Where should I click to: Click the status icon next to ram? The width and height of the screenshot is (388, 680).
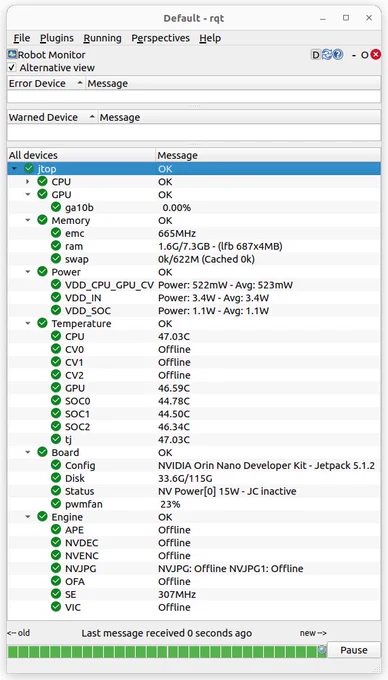click(x=56, y=246)
